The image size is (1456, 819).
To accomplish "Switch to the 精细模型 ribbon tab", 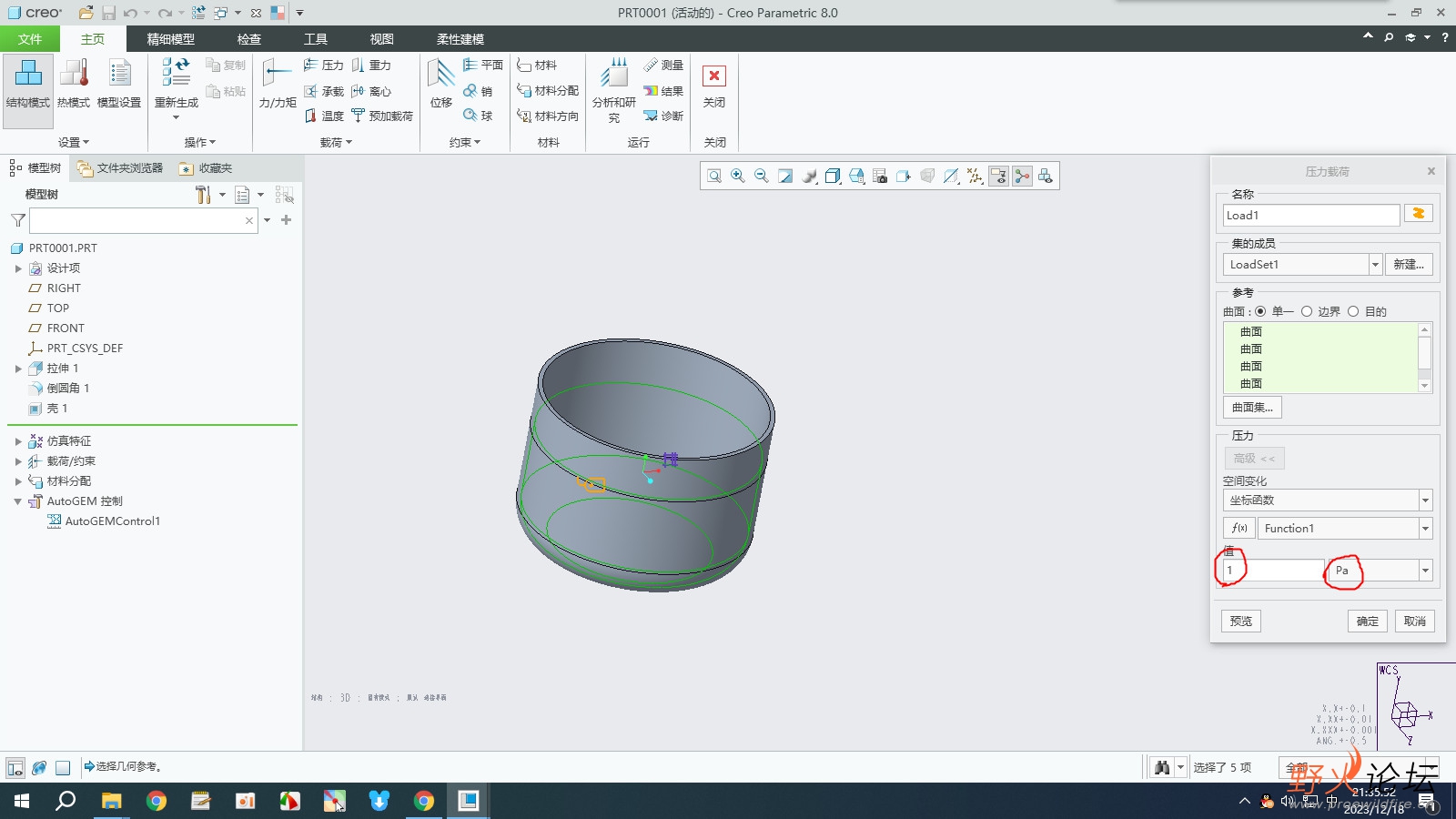I will tap(171, 39).
